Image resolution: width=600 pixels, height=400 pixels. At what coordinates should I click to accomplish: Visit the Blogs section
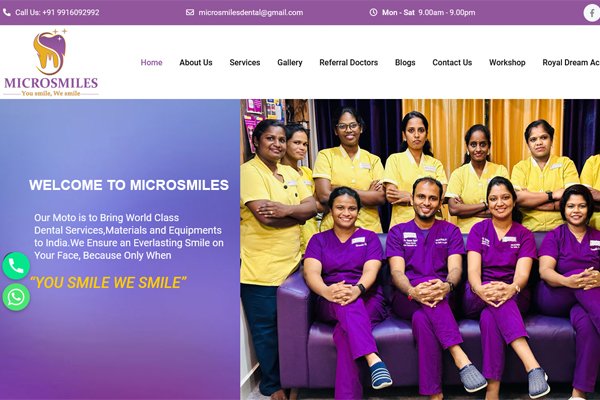pos(405,62)
